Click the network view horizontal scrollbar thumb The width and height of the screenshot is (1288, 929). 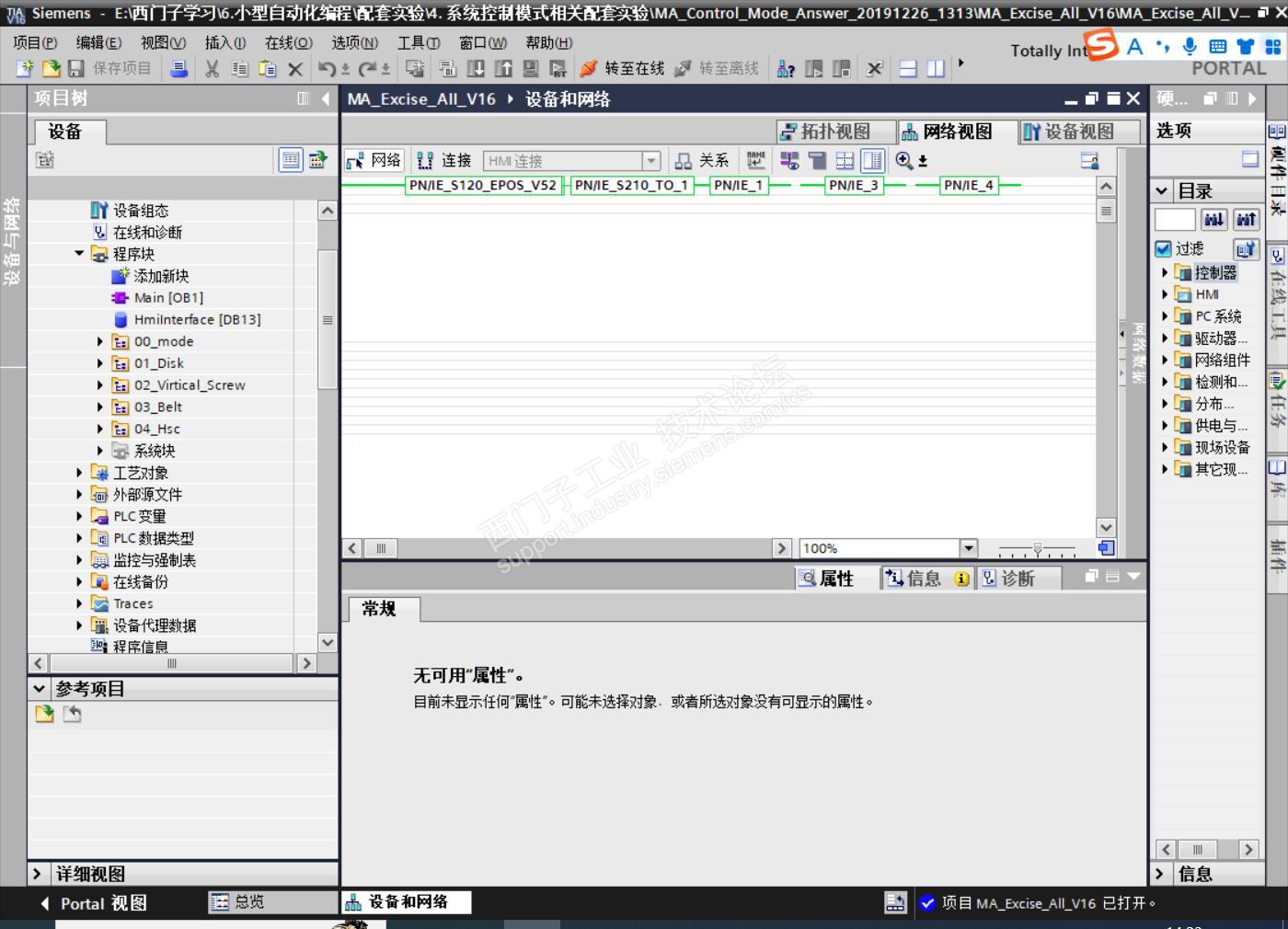[x=381, y=548]
